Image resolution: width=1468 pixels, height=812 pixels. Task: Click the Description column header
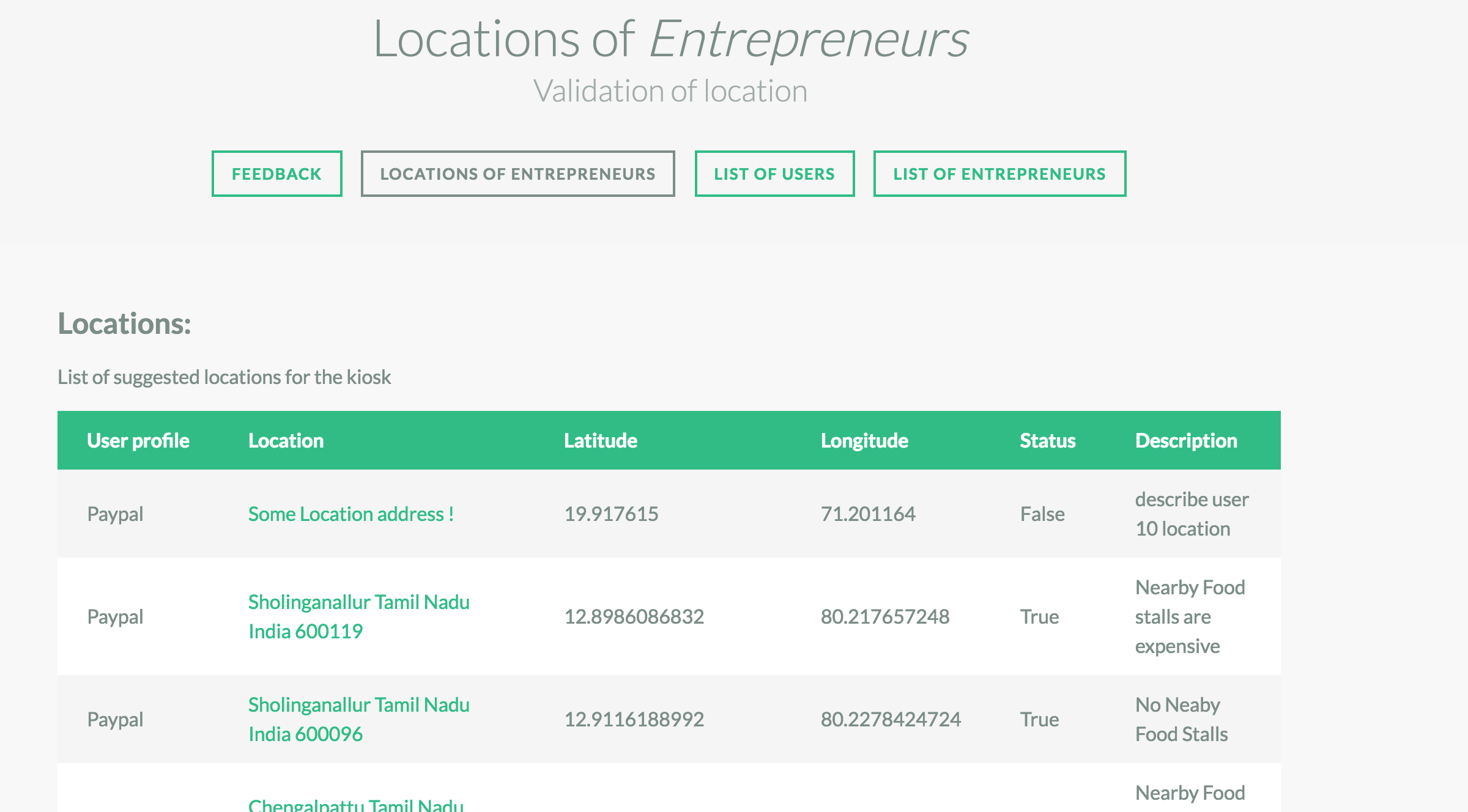click(1185, 441)
